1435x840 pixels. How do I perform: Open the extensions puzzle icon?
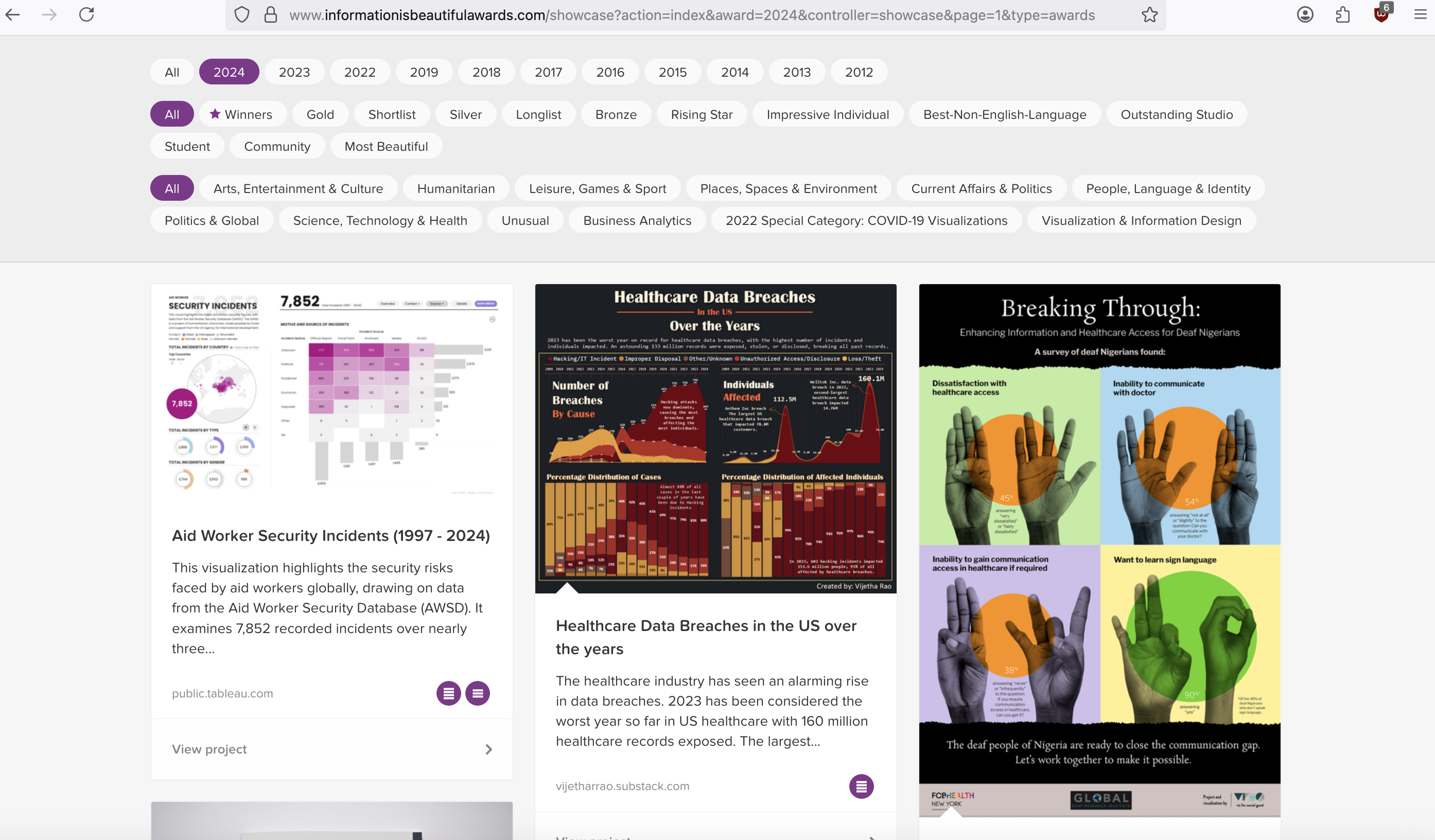point(1343,15)
